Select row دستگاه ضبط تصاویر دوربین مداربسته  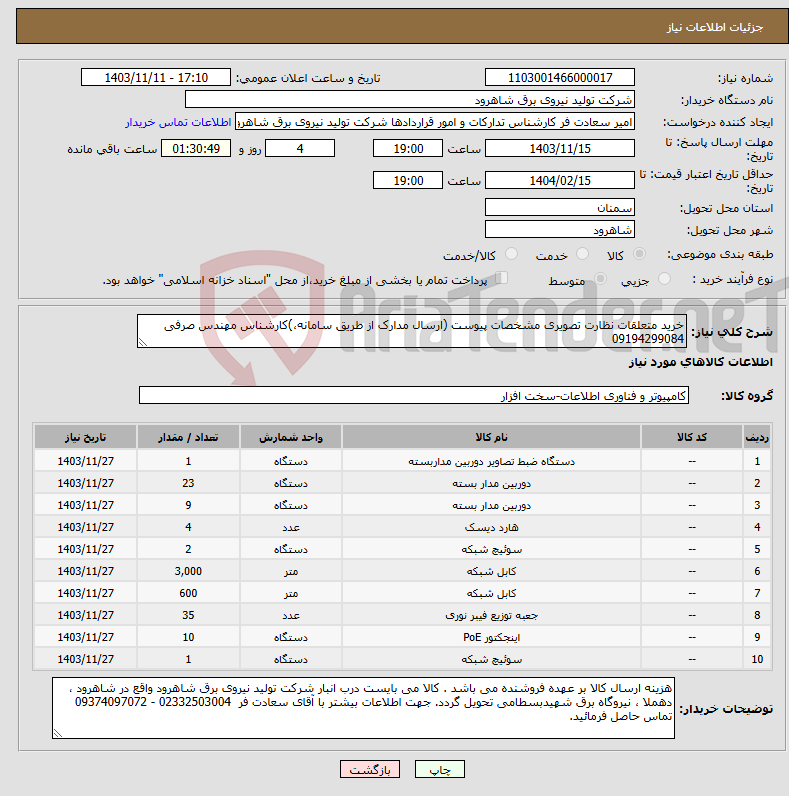coord(402,461)
